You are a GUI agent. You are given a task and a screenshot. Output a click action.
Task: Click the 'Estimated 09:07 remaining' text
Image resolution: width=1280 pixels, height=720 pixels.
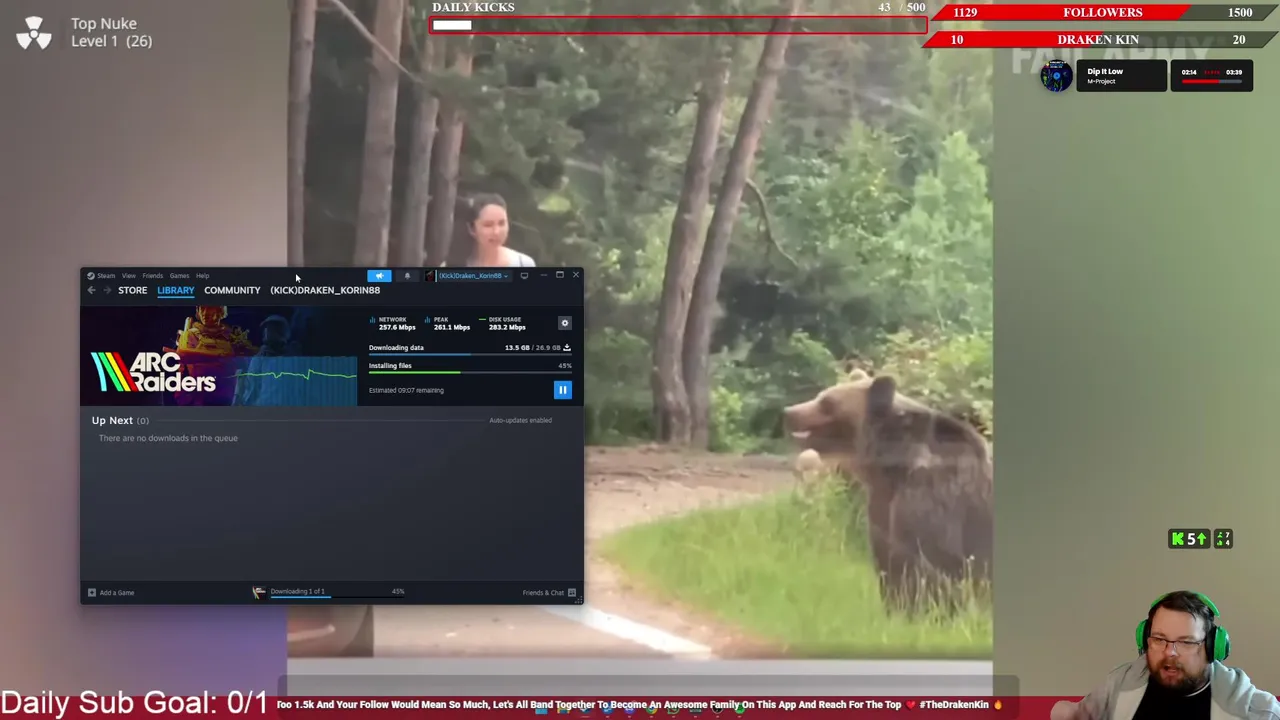(406, 390)
